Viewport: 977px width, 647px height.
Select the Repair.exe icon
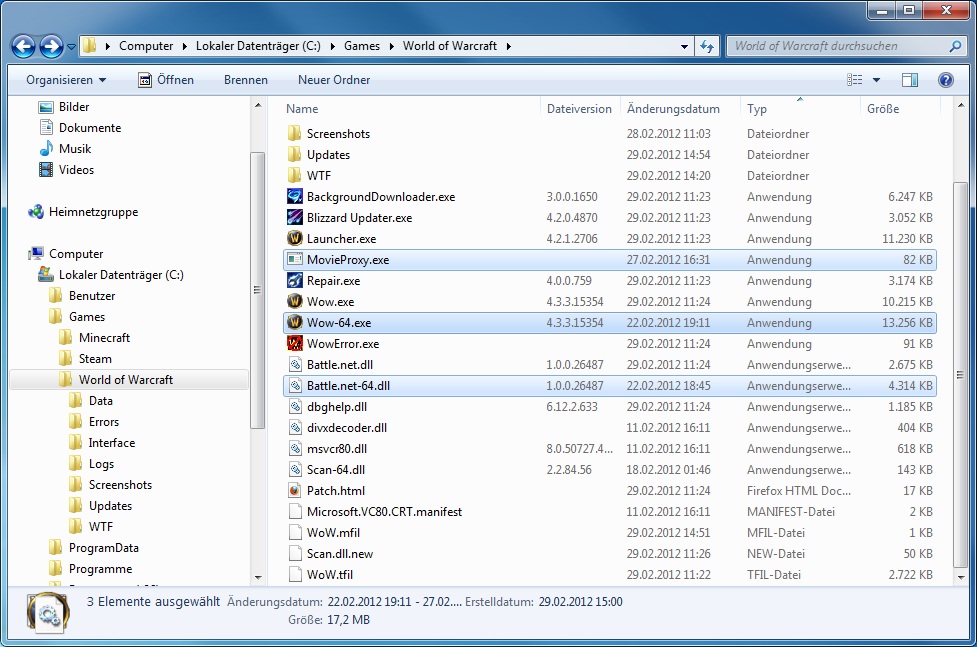pyautogui.click(x=294, y=280)
